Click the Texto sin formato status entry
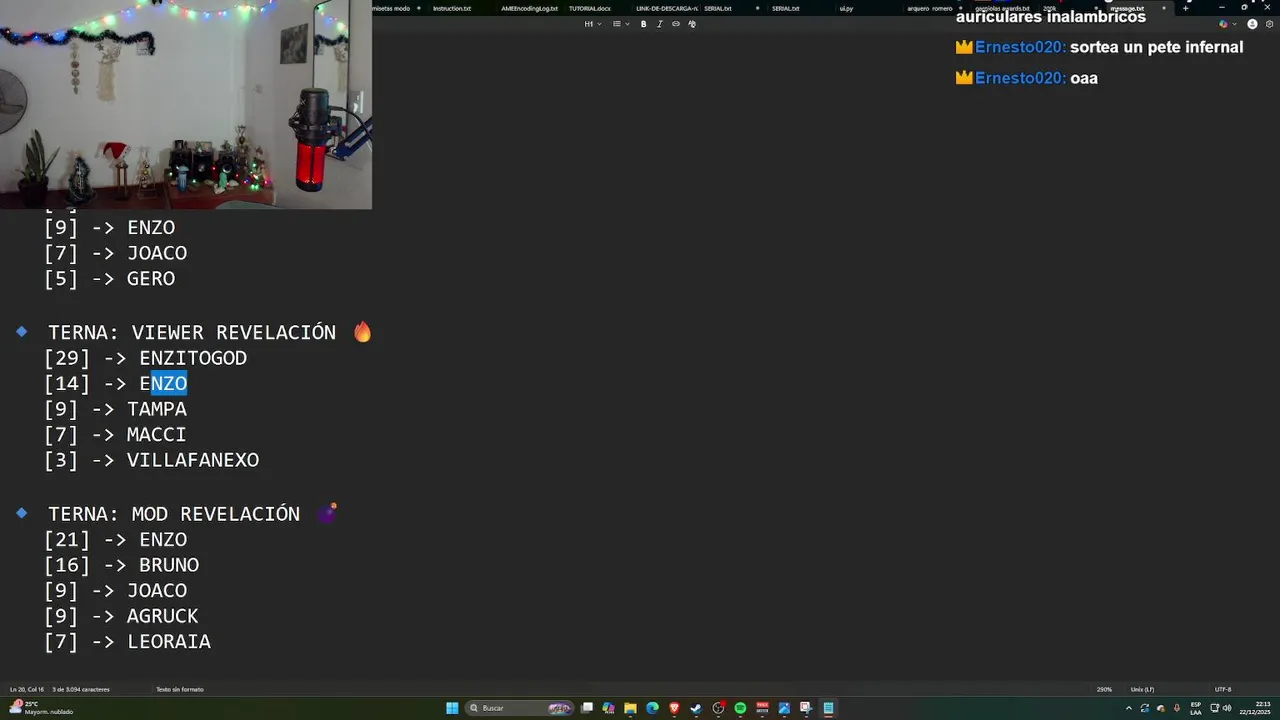The width and height of the screenshot is (1280, 720). [180, 689]
